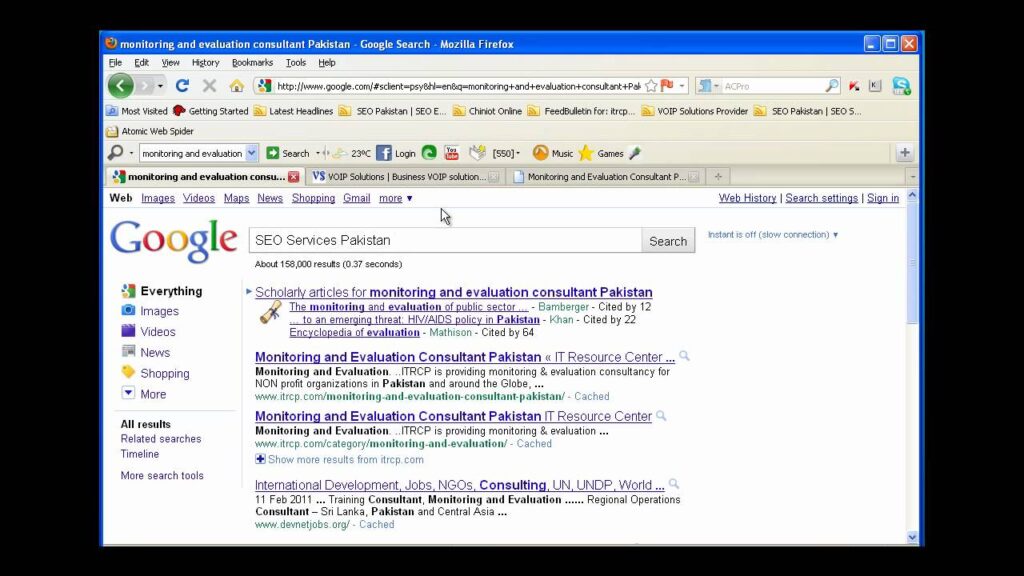Click the Google search input field

click(445, 240)
